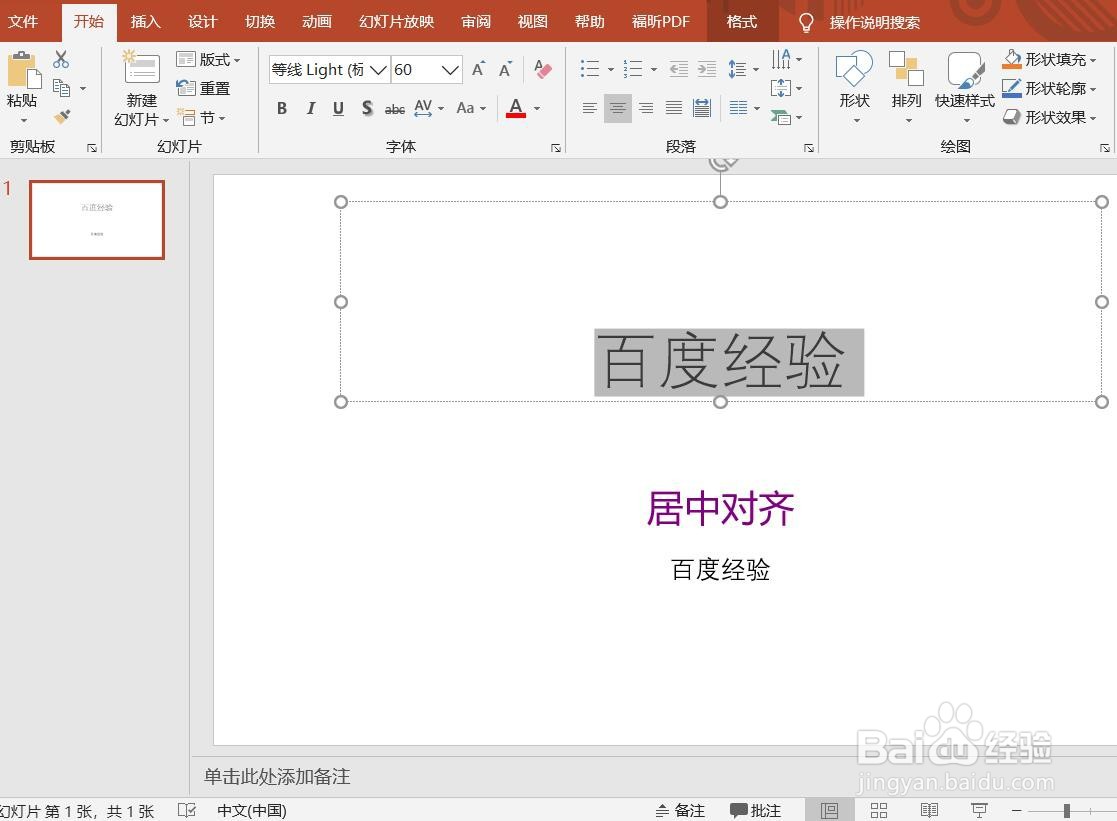Screen dimensions: 1117x821
Task: Decrease font size with smaller A
Action: [505, 69]
